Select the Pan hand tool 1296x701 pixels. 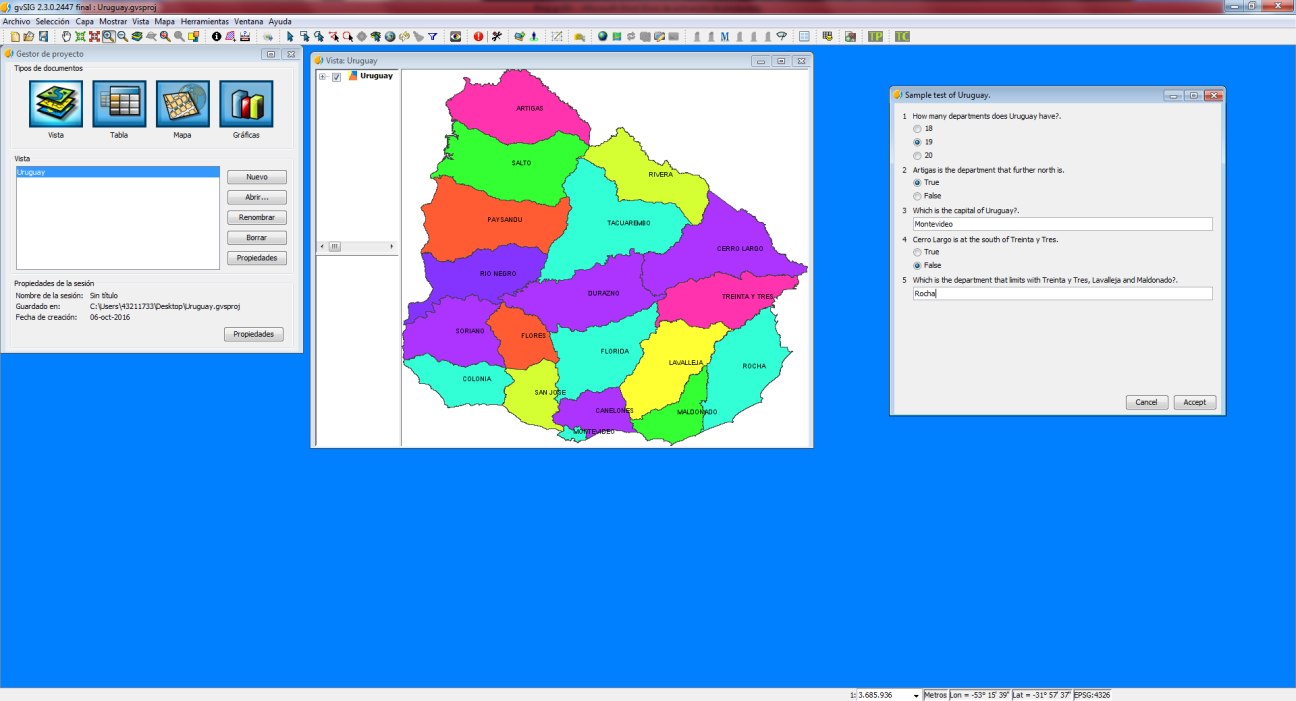coord(67,37)
